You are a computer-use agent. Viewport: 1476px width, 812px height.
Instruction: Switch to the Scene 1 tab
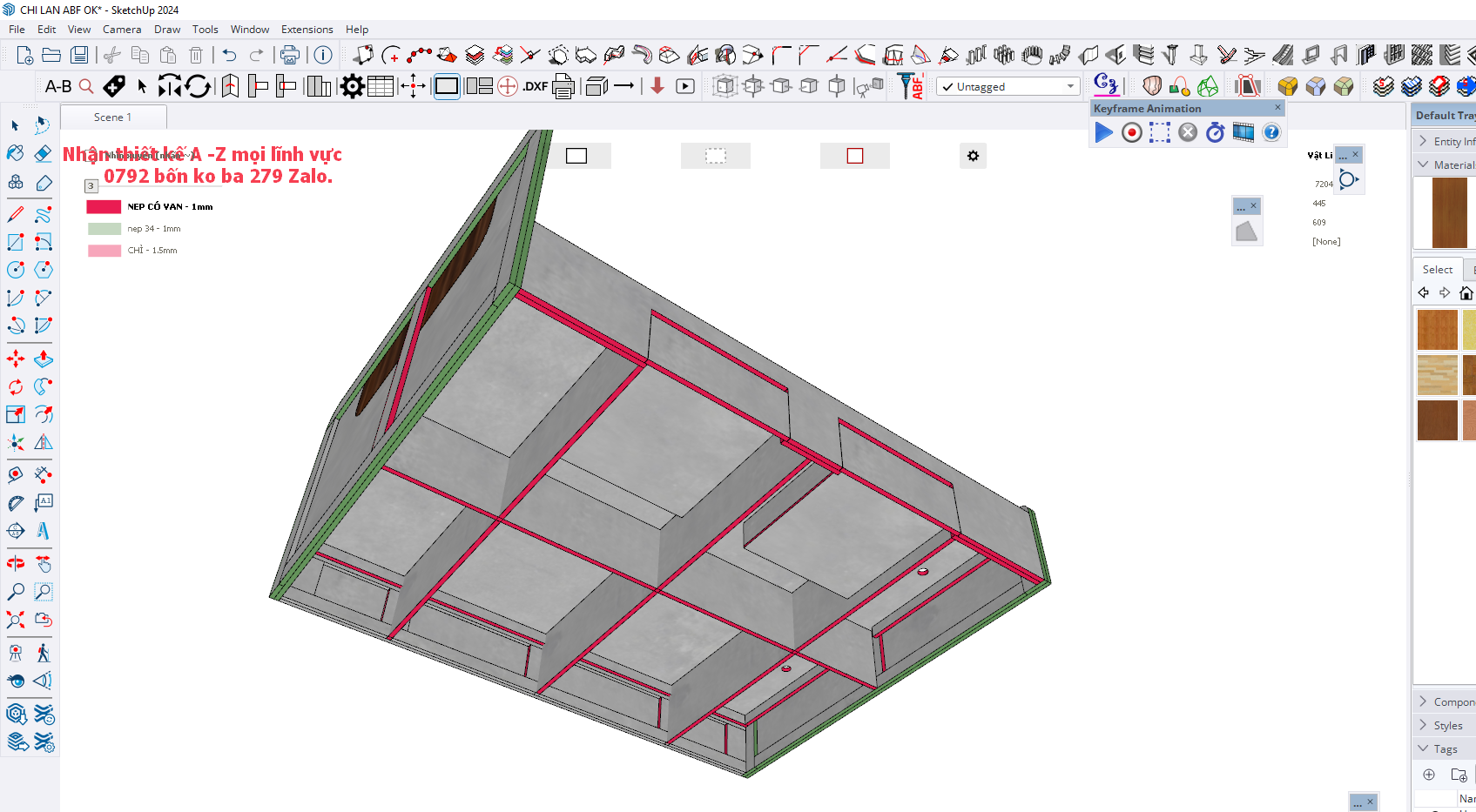point(112,117)
